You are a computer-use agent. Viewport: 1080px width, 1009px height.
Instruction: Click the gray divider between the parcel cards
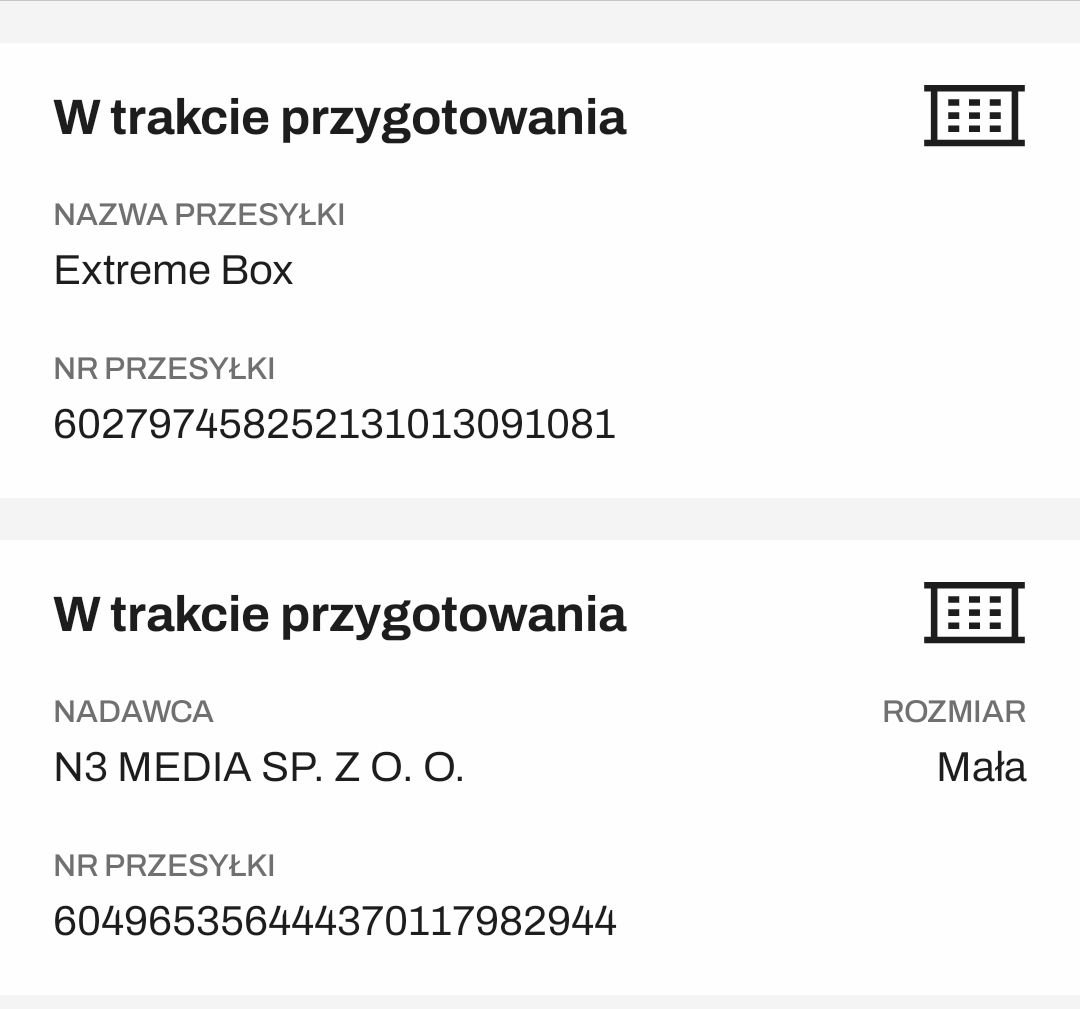coord(540,519)
